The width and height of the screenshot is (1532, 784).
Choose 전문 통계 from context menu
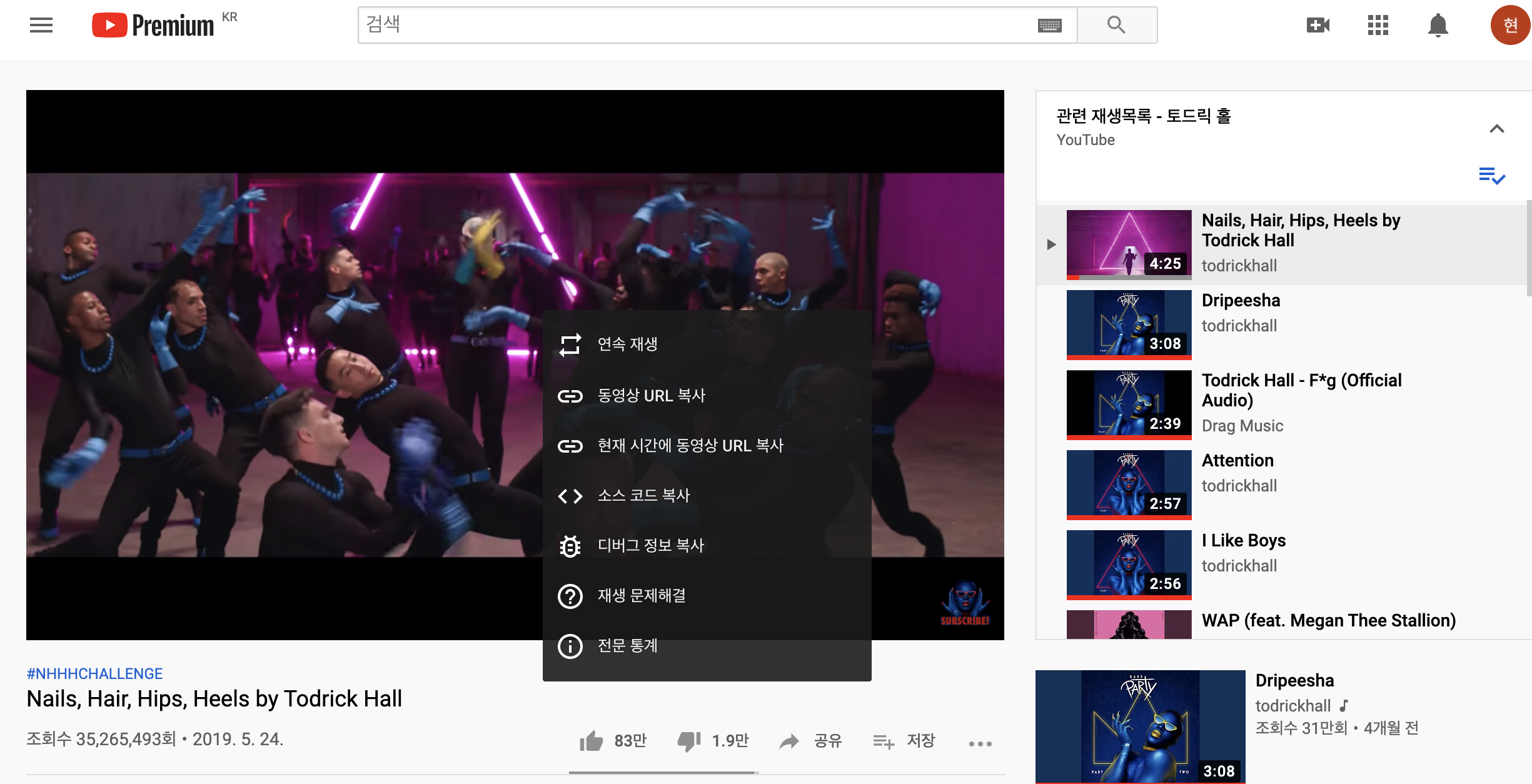point(627,646)
